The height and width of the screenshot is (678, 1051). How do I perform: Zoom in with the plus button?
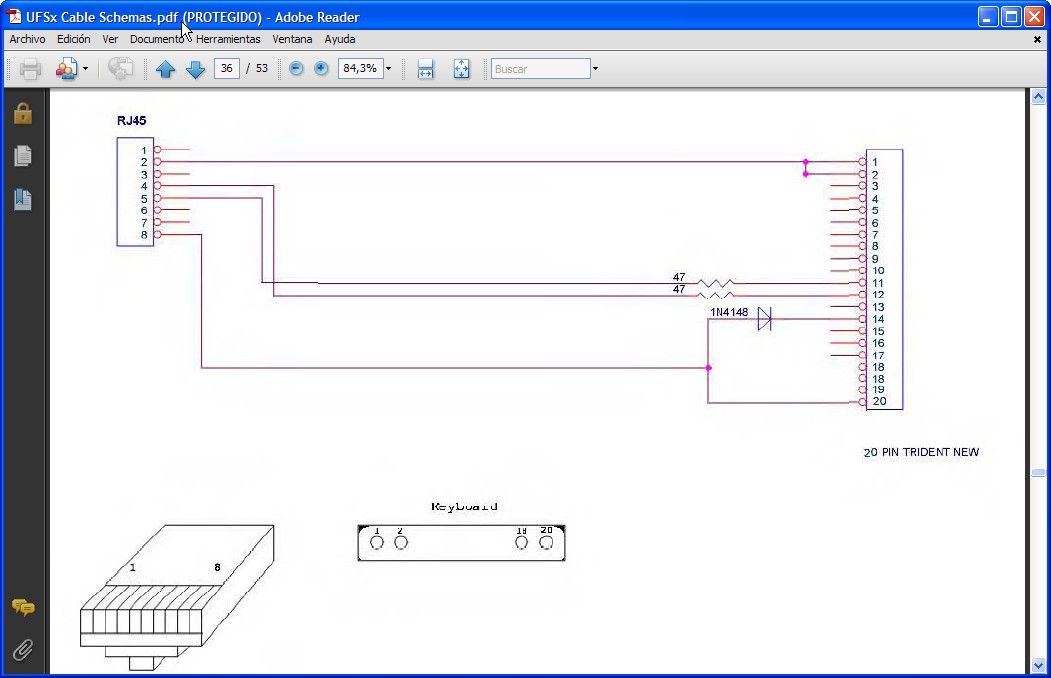click(x=321, y=68)
